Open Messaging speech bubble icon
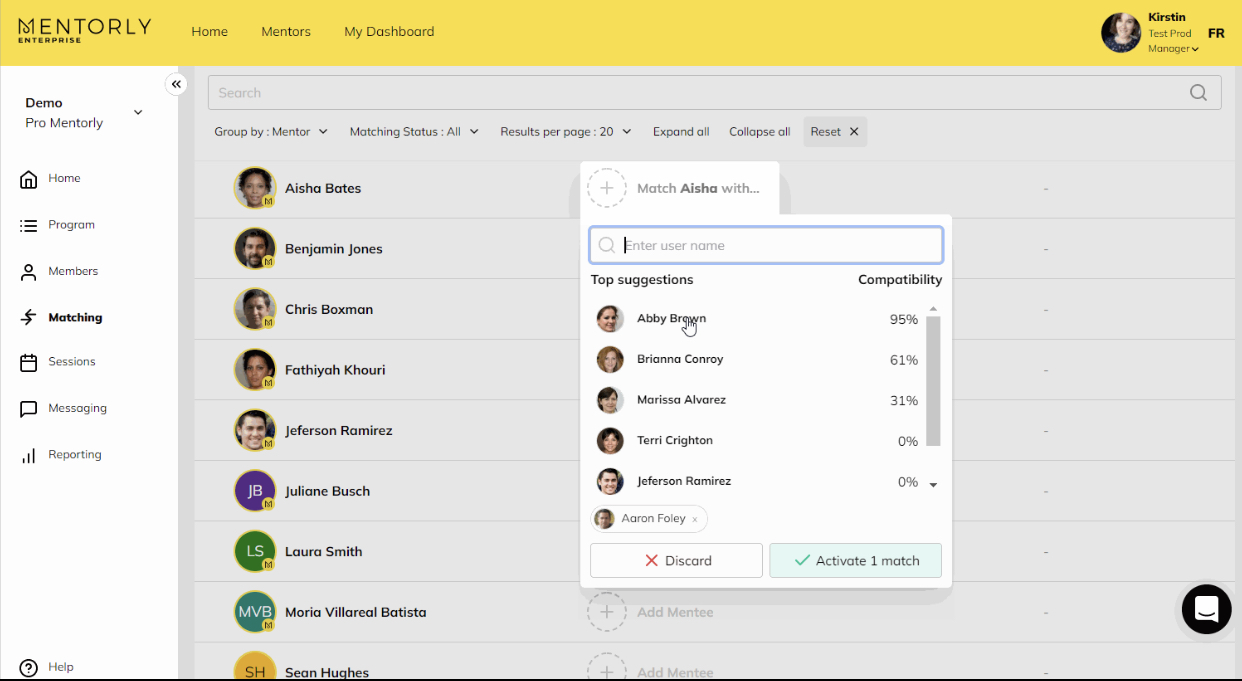Screen dimensions: 1242x681 pos(29,409)
